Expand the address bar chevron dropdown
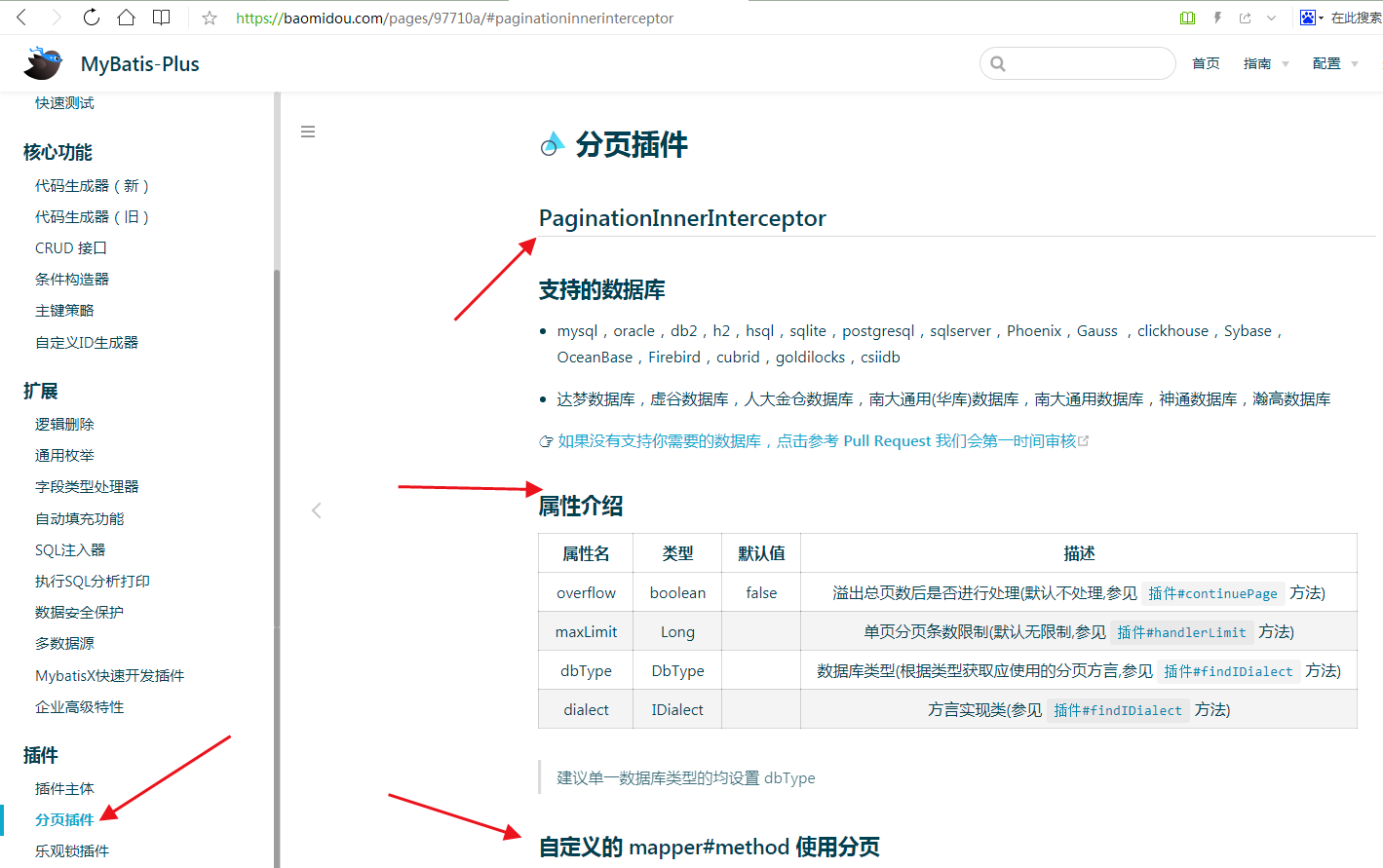This screenshot has height=868, width=1383. [1271, 18]
